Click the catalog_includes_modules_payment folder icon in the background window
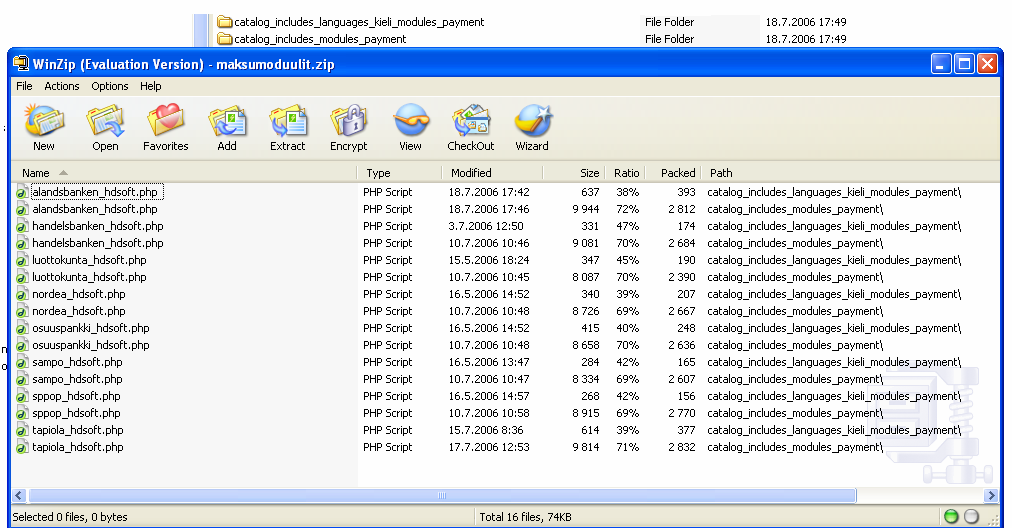This screenshot has width=1012, height=528. click(x=225, y=39)
